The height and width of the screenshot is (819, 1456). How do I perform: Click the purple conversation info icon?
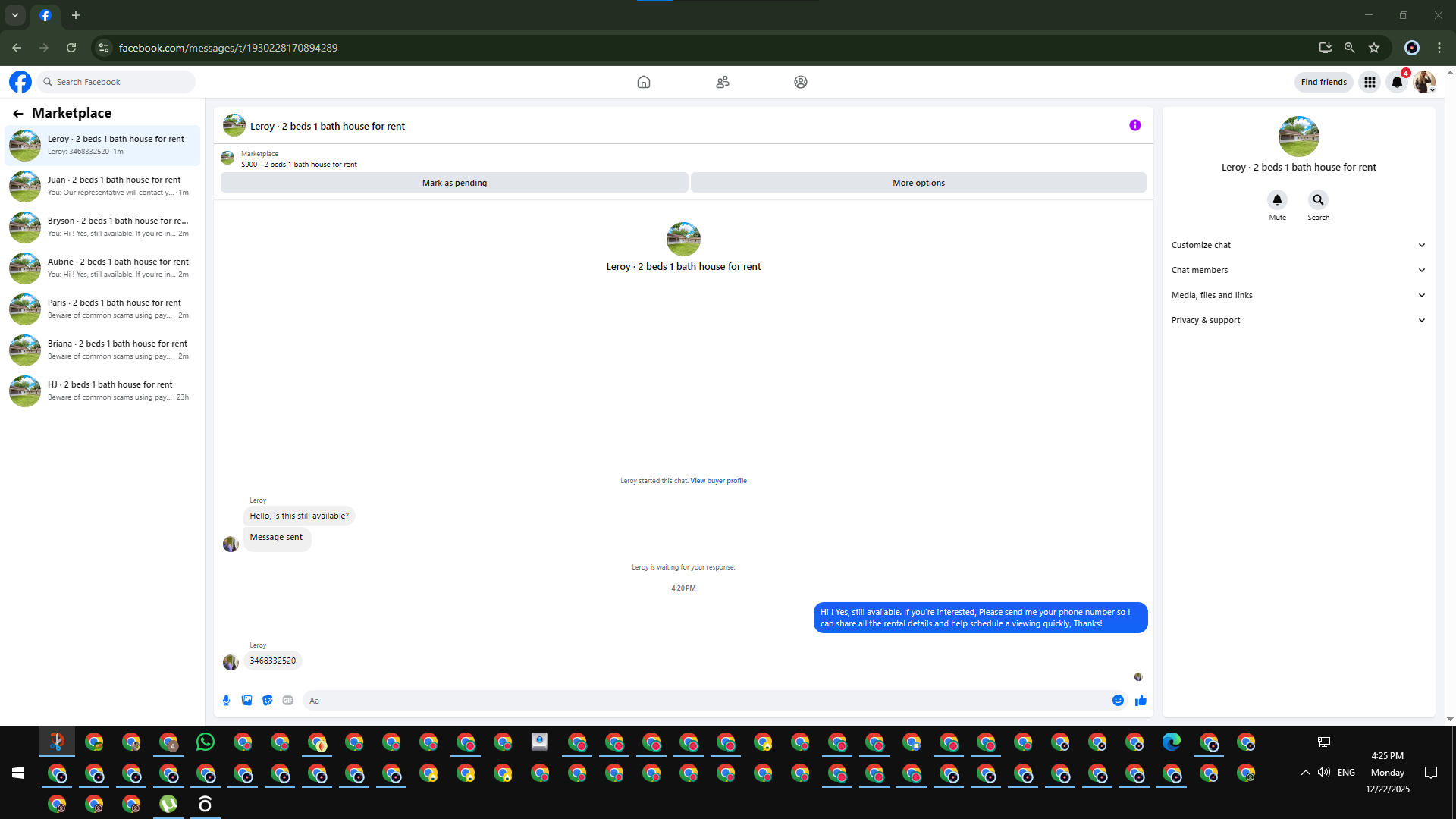(1134, 126)
